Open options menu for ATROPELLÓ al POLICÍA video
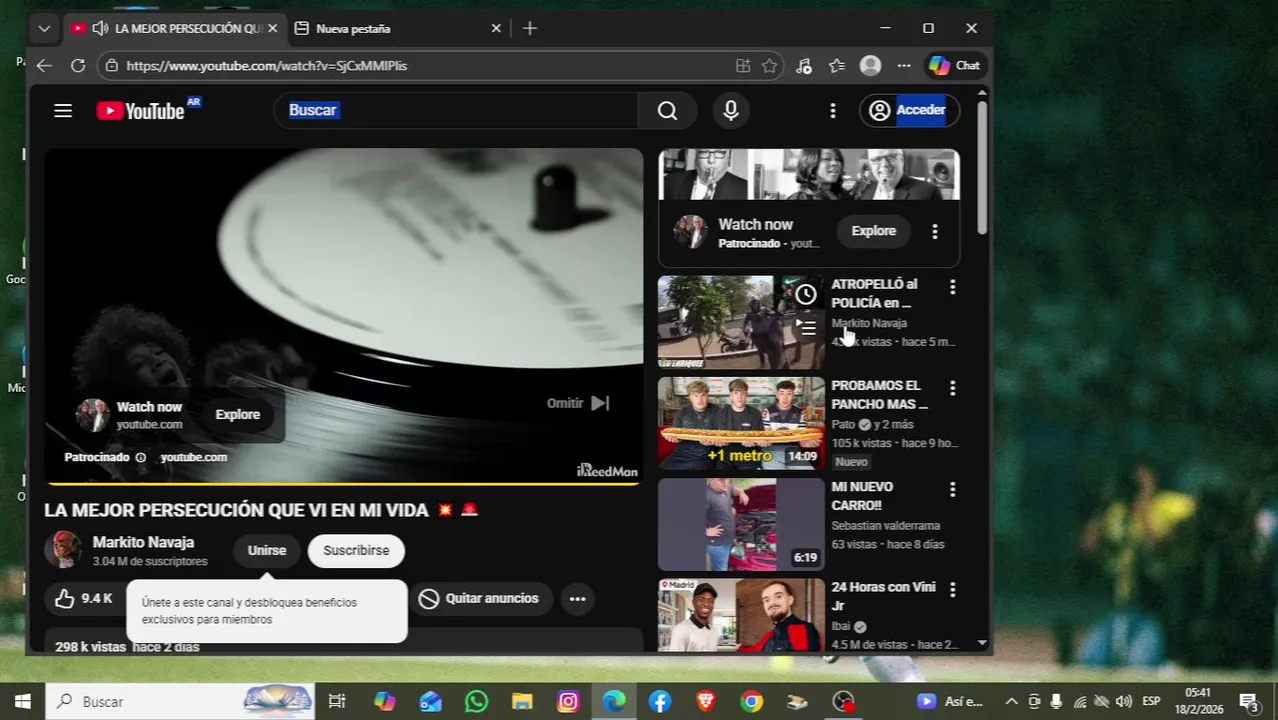 tap(952, 287)
